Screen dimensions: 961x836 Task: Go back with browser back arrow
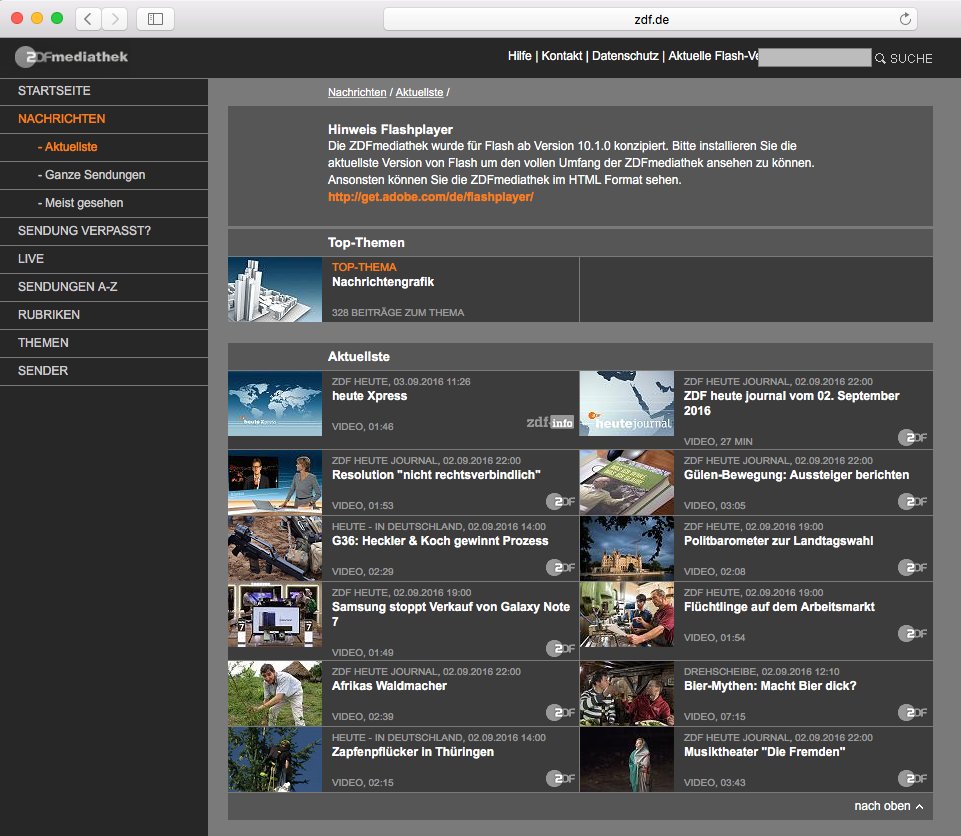[x=88, y=19]
